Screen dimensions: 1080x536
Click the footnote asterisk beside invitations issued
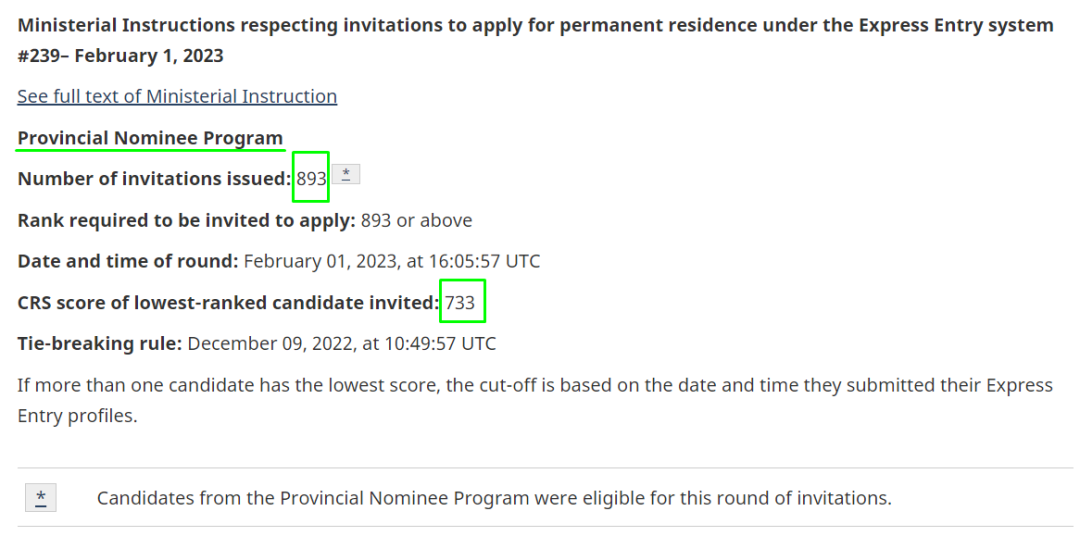tap(345, 175)
